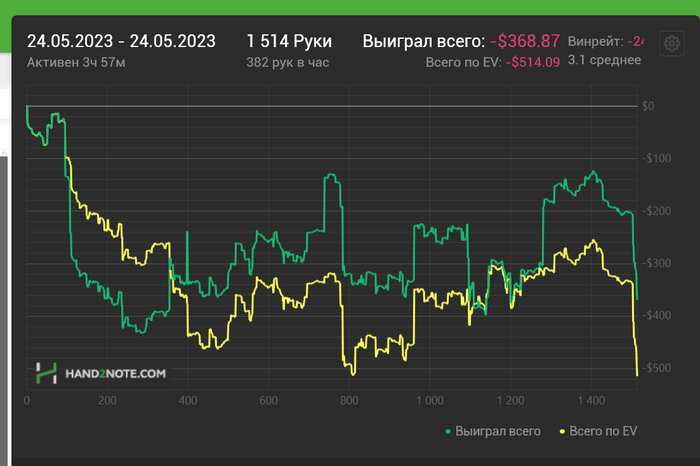Click the -$514.09 EV total value
Image resolution: width=700 pixels, height=466 pixels.
pyautogui.click(x=533, y=62)
